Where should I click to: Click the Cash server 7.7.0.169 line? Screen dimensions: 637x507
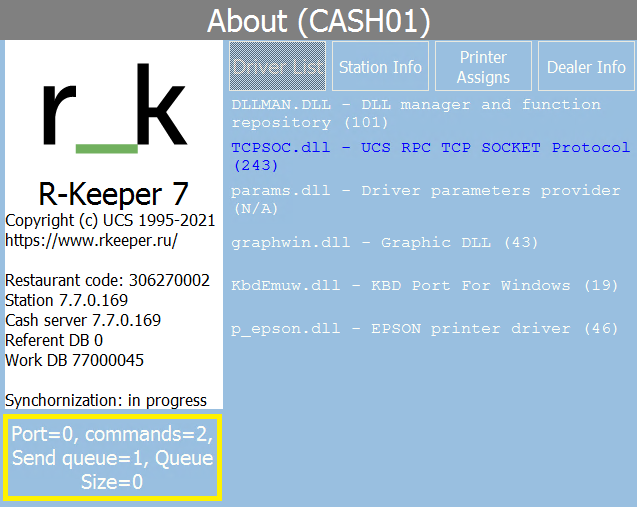tap(83, 320)
